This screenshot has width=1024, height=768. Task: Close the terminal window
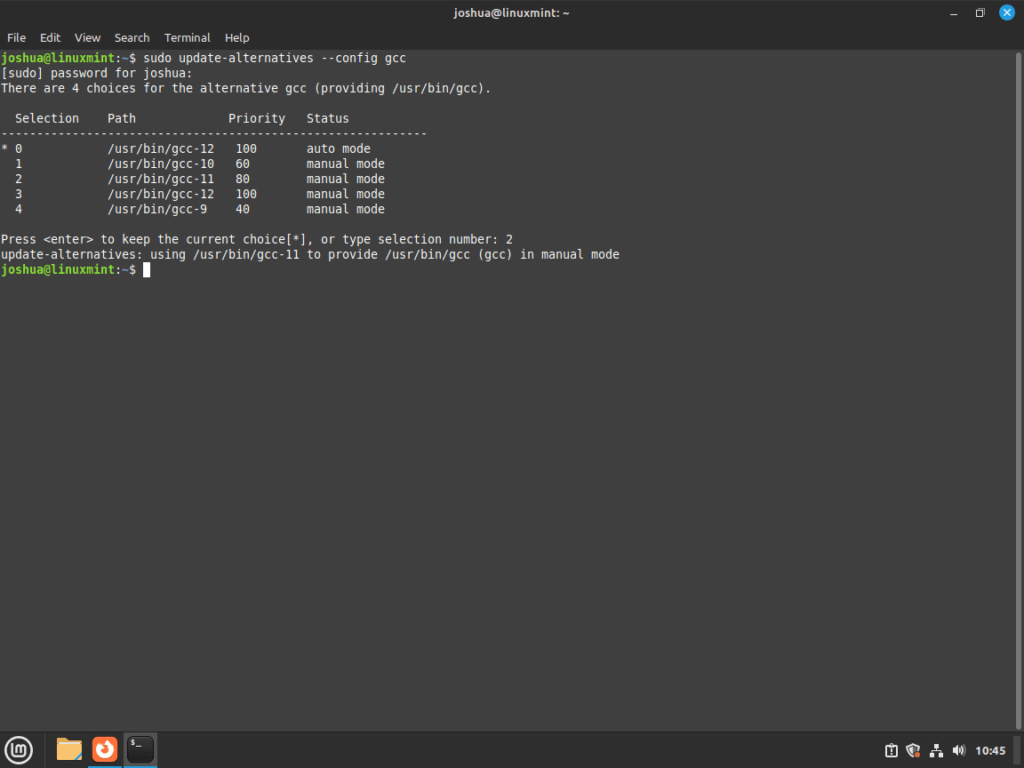(x=1007, y=12)
